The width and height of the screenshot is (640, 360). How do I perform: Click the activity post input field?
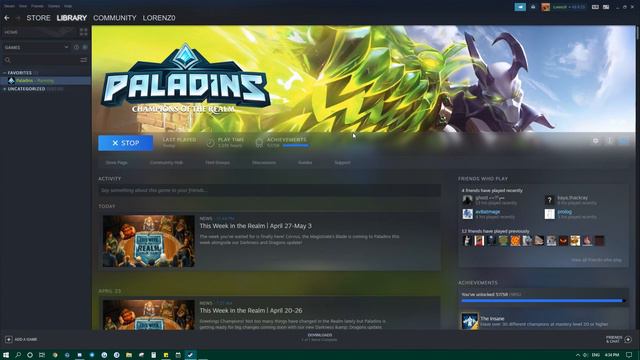269,190
